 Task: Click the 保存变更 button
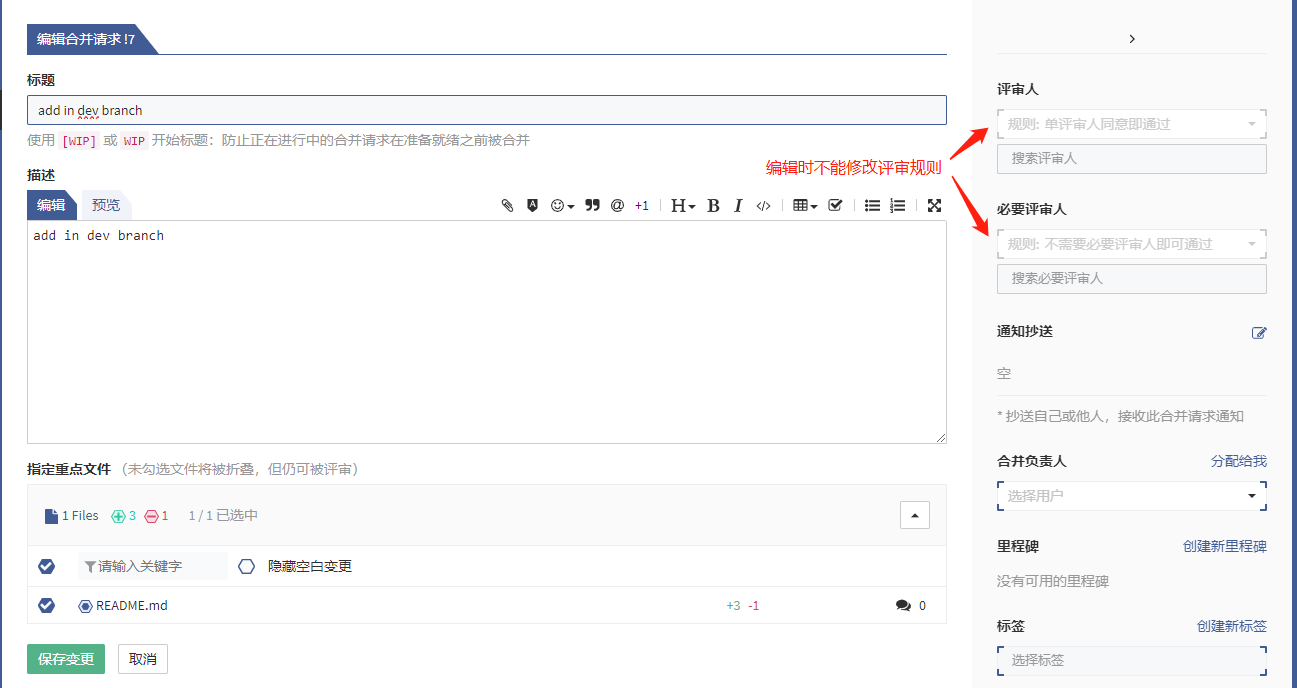[66, 659]
